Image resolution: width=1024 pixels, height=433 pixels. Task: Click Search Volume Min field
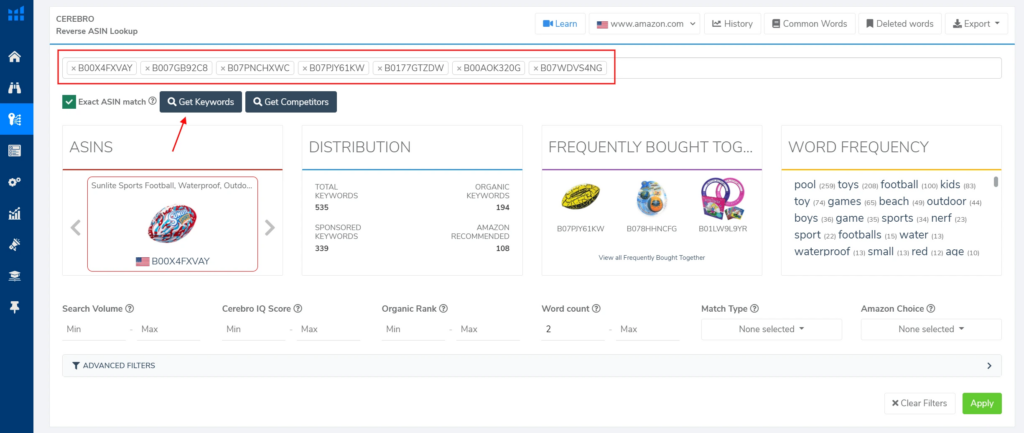coord(94,330)
